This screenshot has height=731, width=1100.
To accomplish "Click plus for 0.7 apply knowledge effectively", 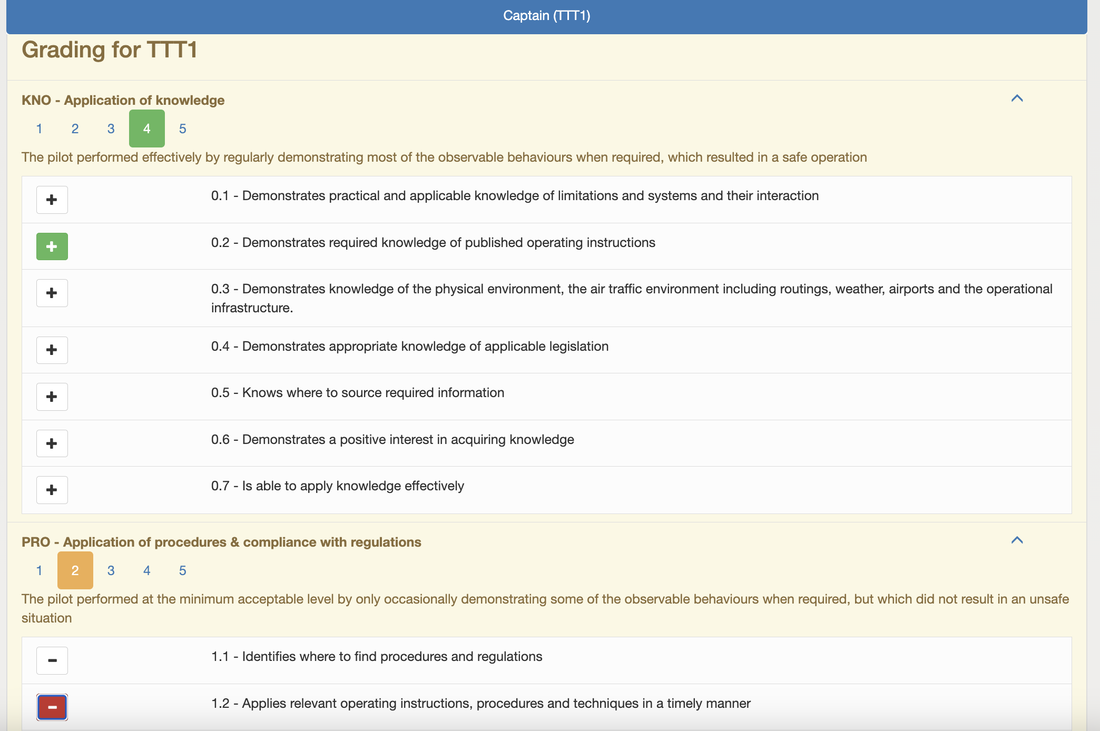I will (x=52, y=490).
